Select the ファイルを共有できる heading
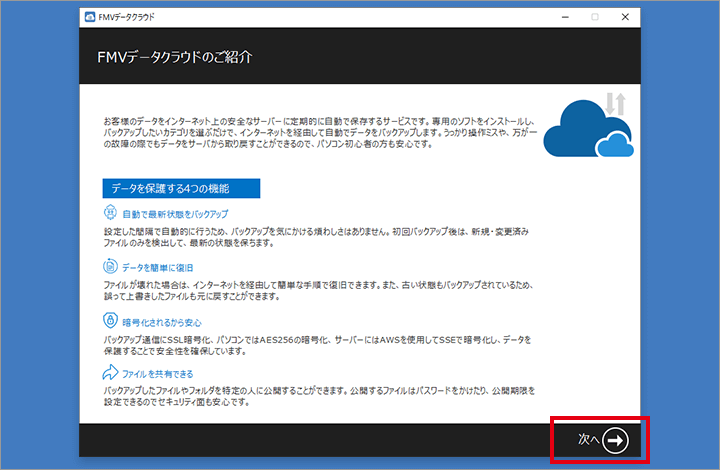 click(x=157, y=374)
